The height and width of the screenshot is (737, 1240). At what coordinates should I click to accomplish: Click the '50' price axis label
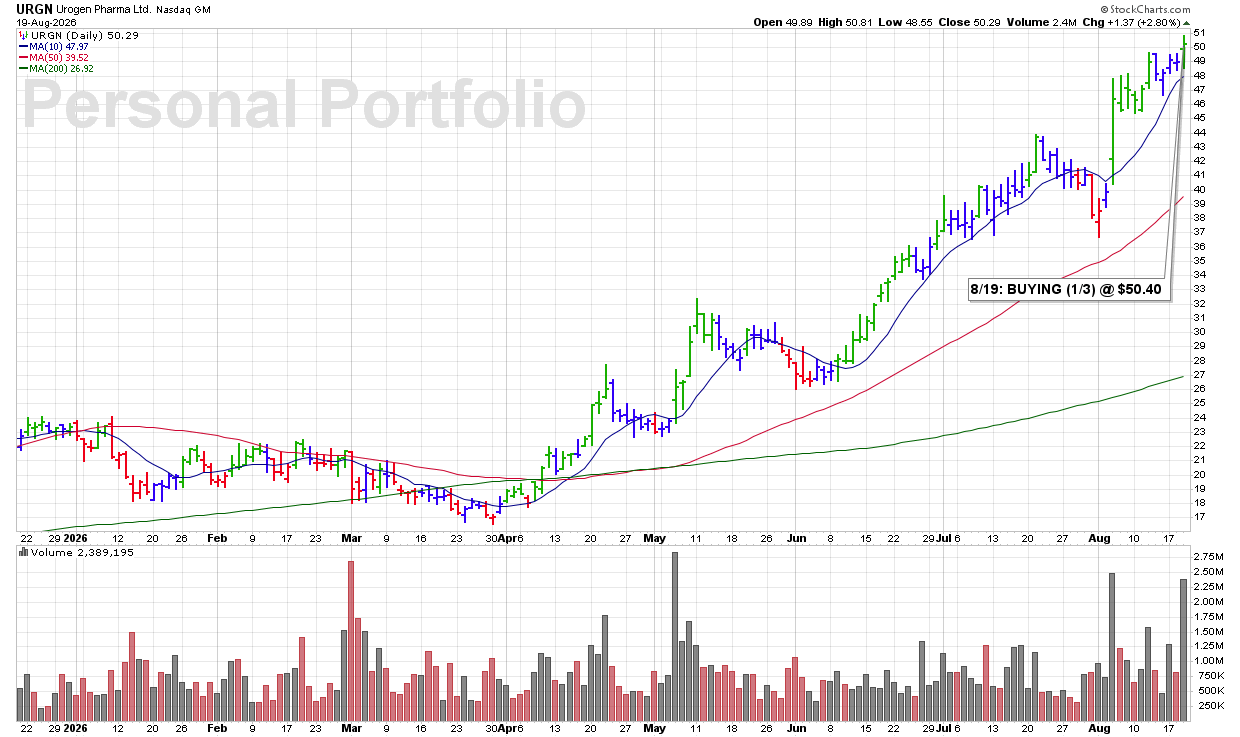click(1197, 47)
